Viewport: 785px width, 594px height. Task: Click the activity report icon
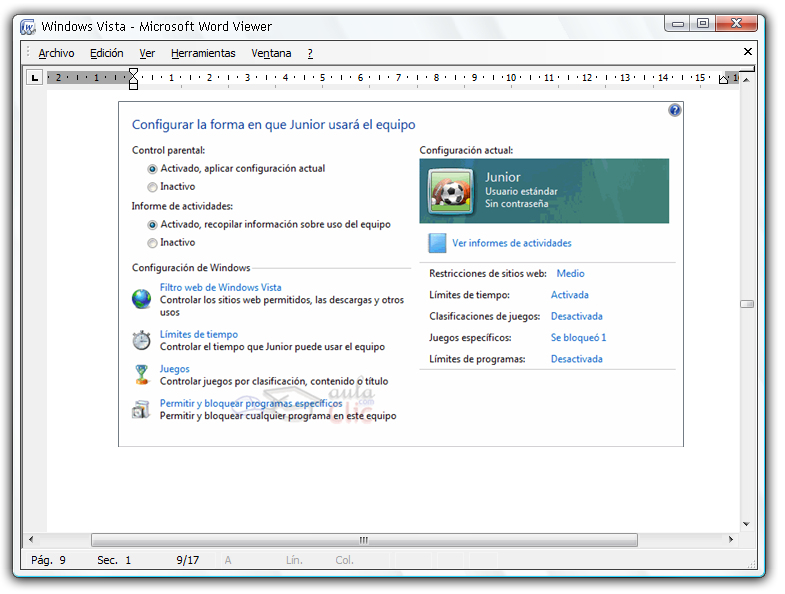(x=437, y=243)
